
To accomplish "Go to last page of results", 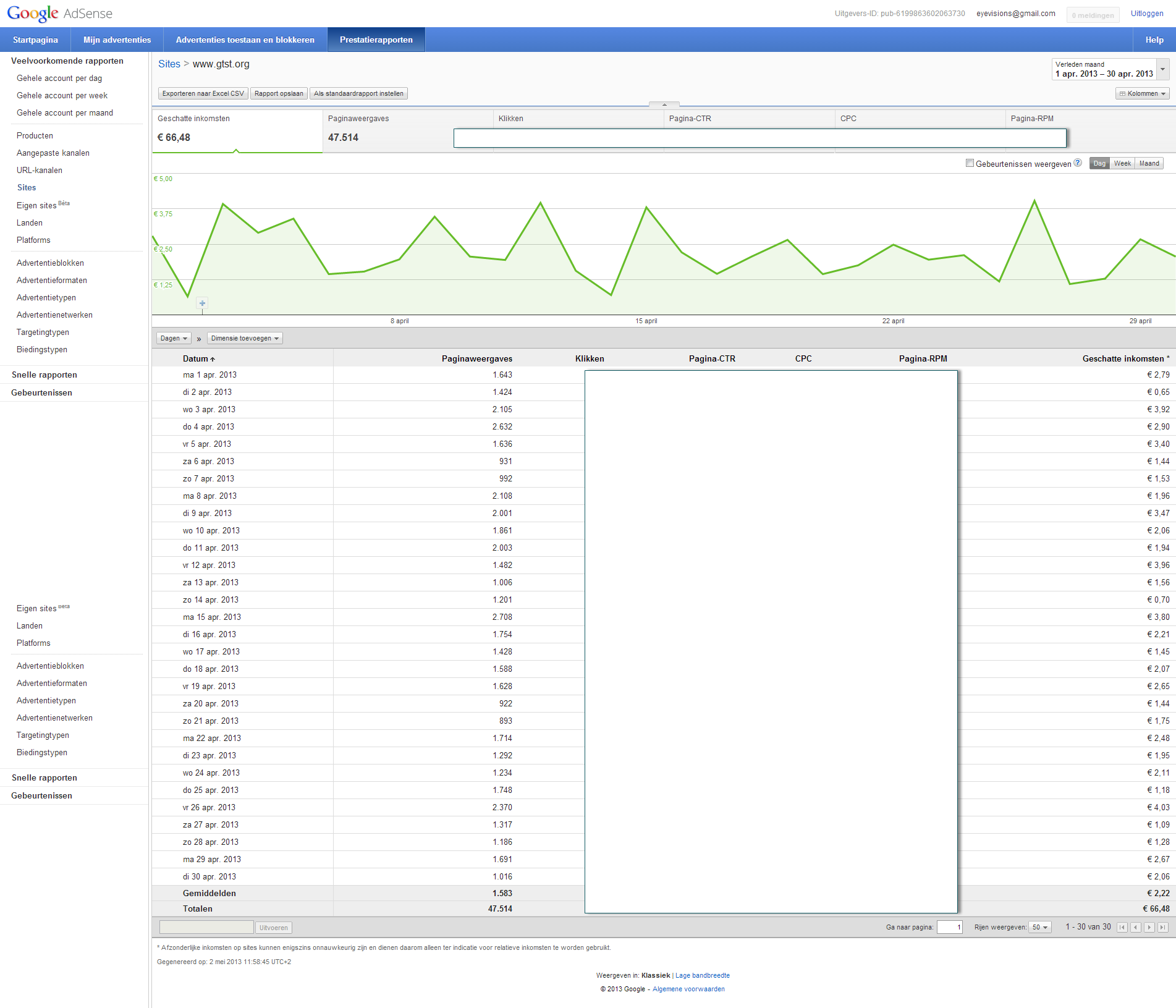I will 1162,927.
